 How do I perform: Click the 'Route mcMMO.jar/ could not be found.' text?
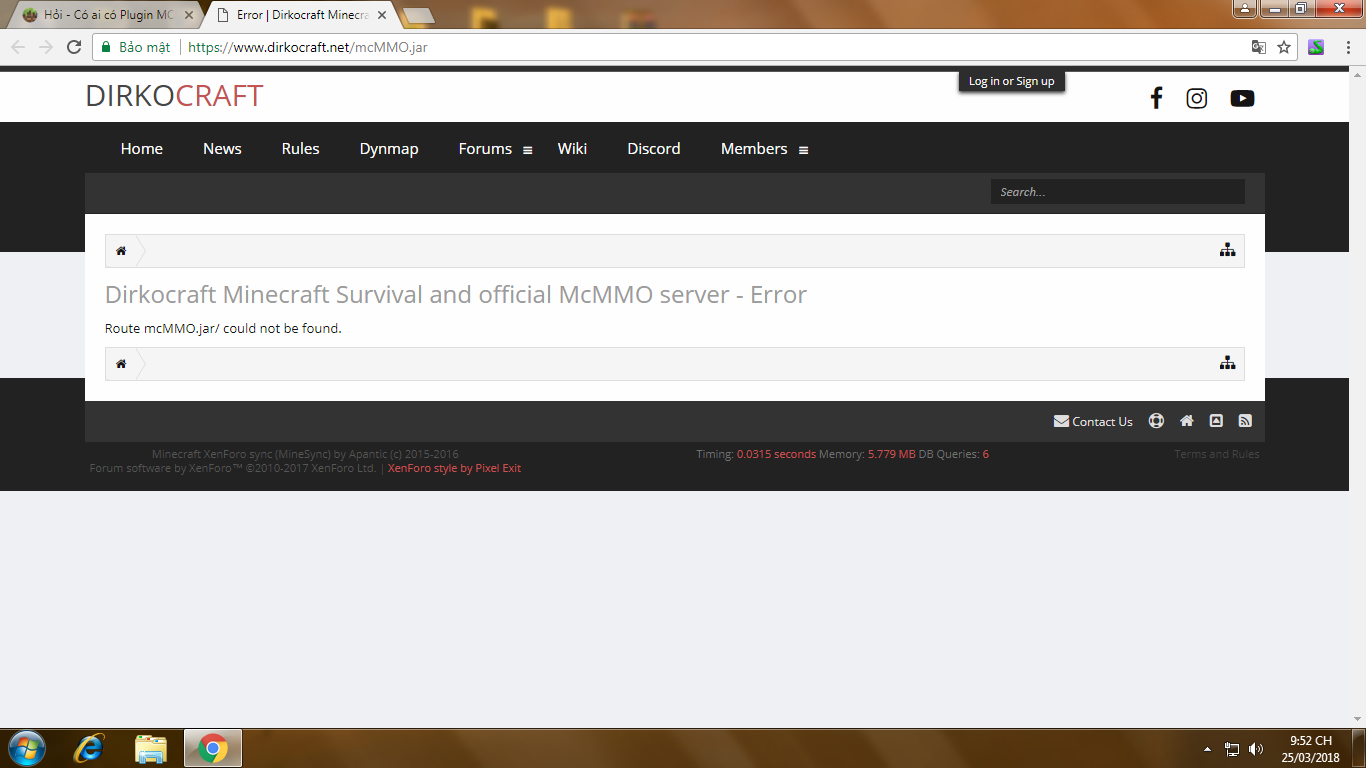[223, 328]
